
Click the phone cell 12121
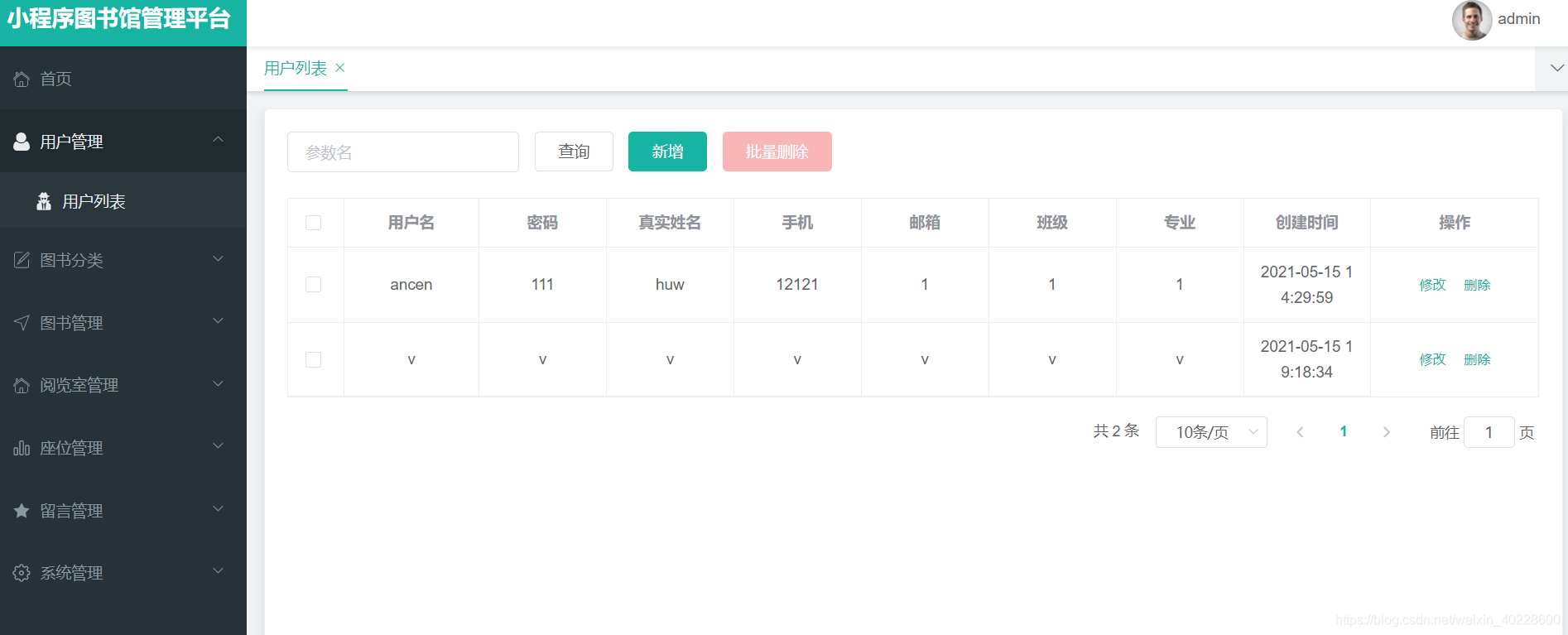point(797,285)
